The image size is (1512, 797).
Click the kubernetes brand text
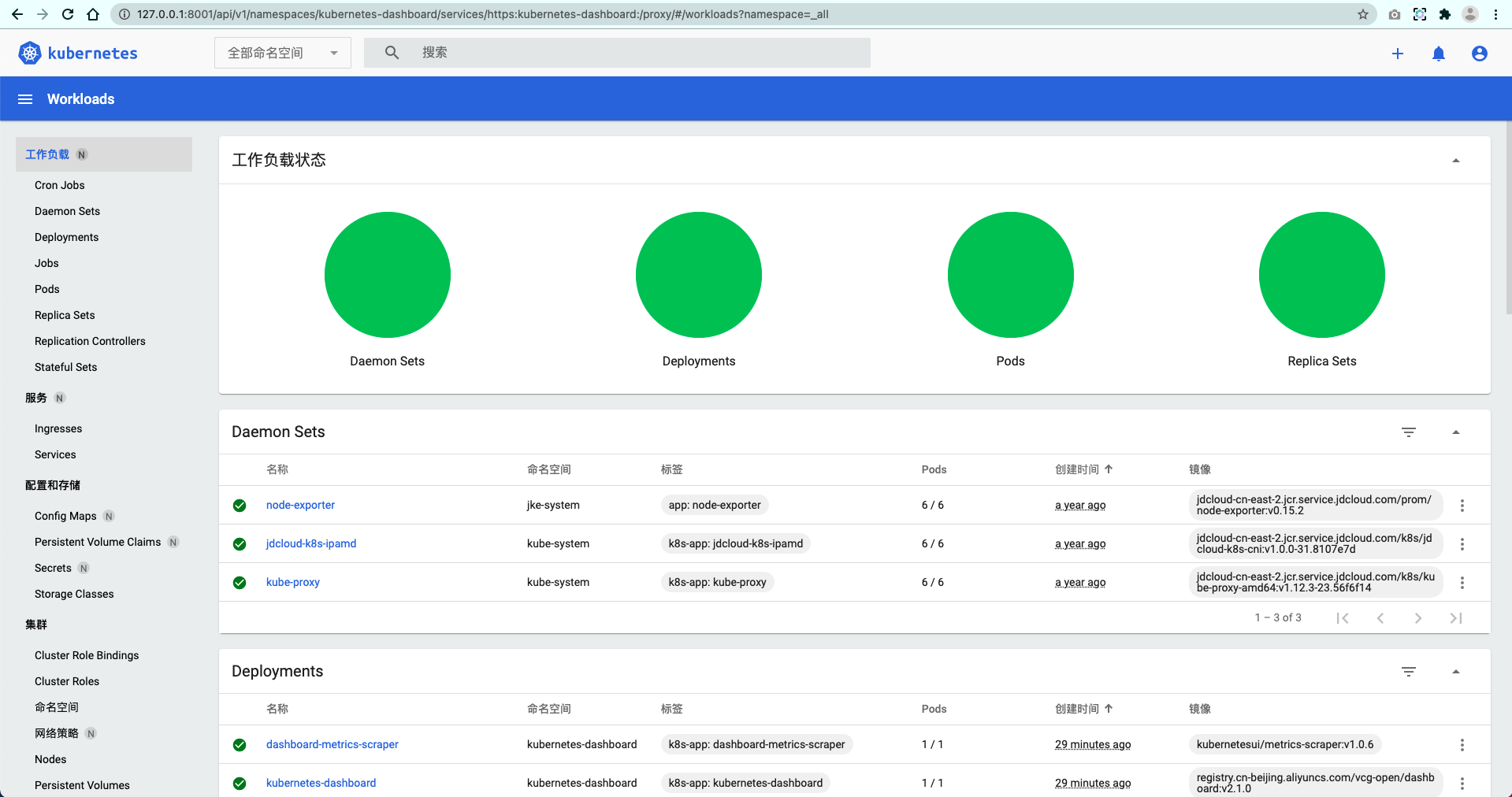point(93,53)
